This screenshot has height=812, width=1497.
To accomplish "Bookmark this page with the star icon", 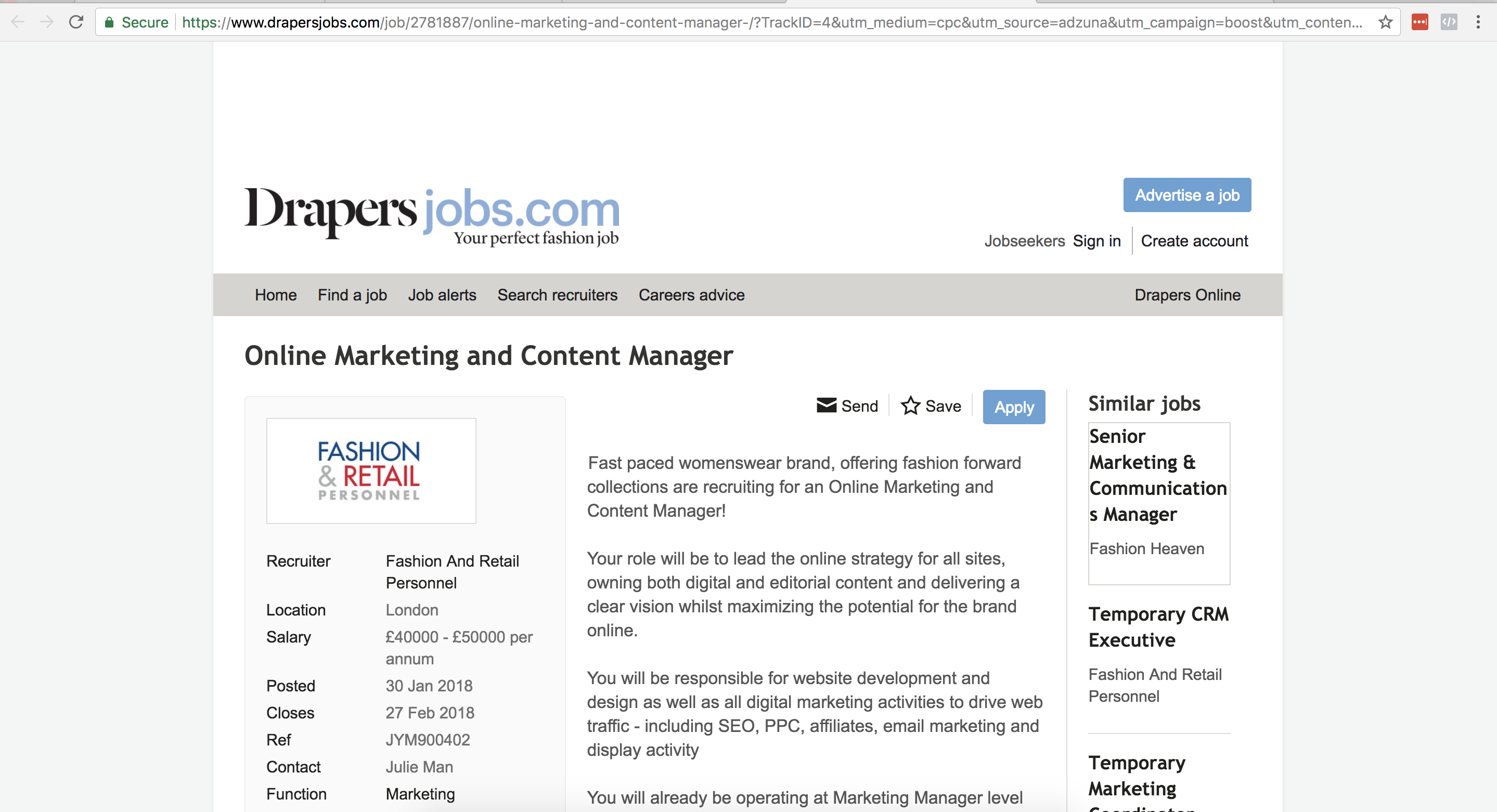I will pos(1385,22).
